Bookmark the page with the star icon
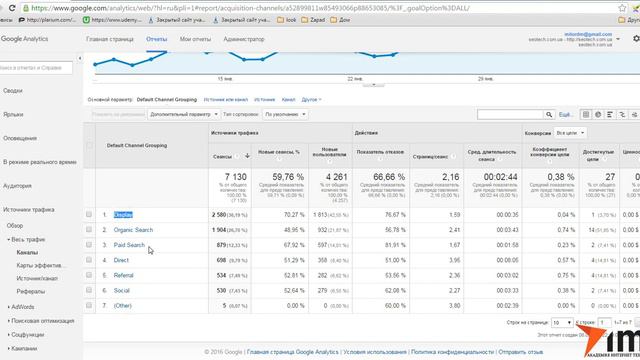 [622, 8]
